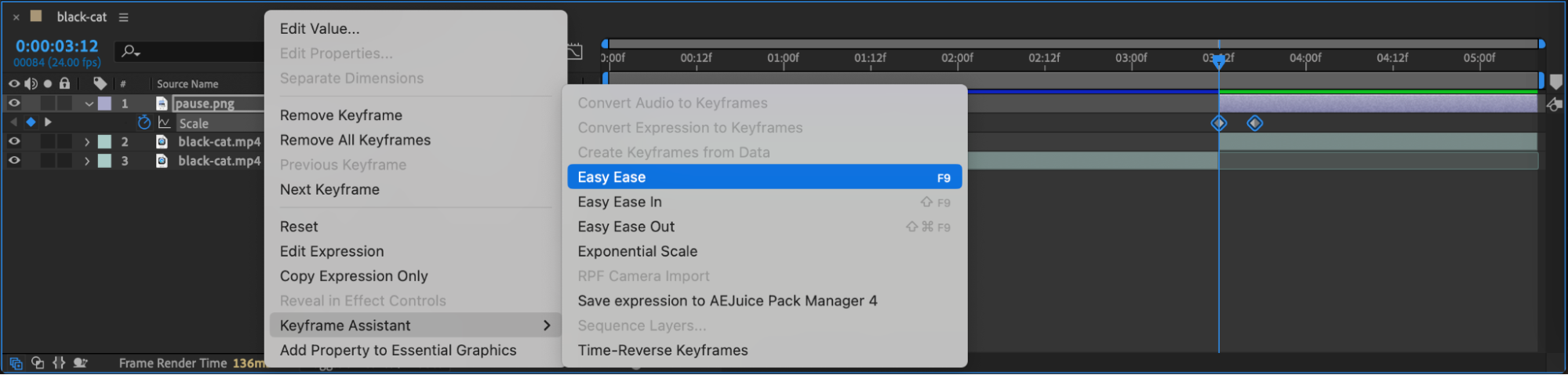Click the layer search magnifier icon

(x=129, y=52)
